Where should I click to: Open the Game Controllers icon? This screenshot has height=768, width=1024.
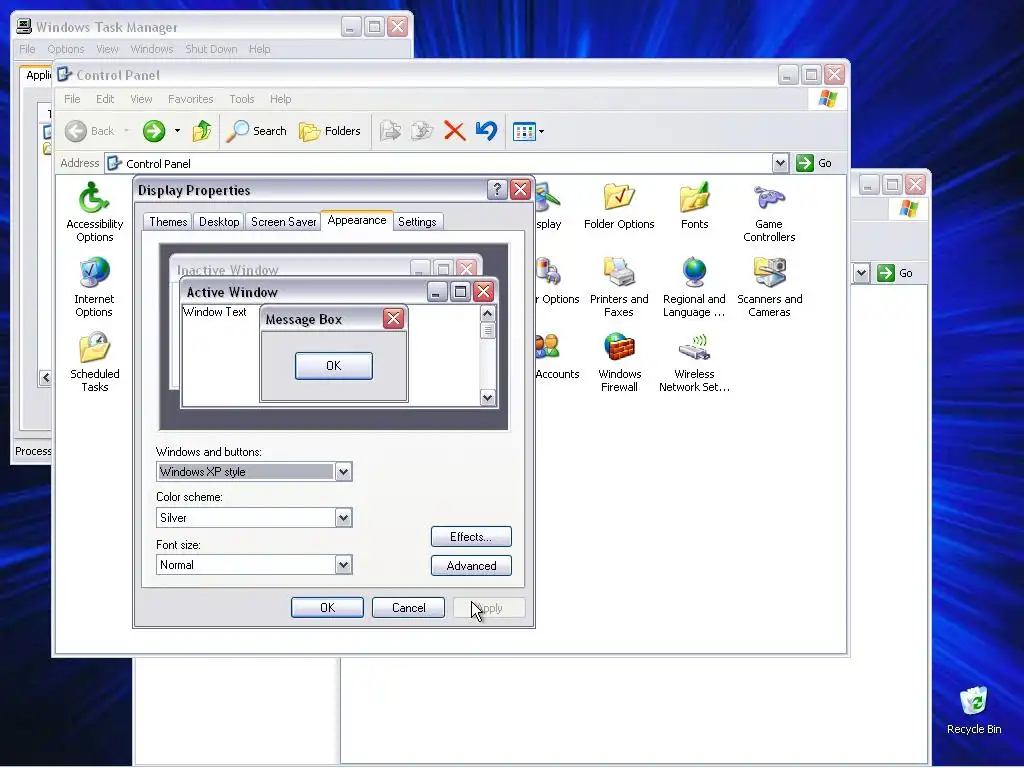tap(769, 212)
